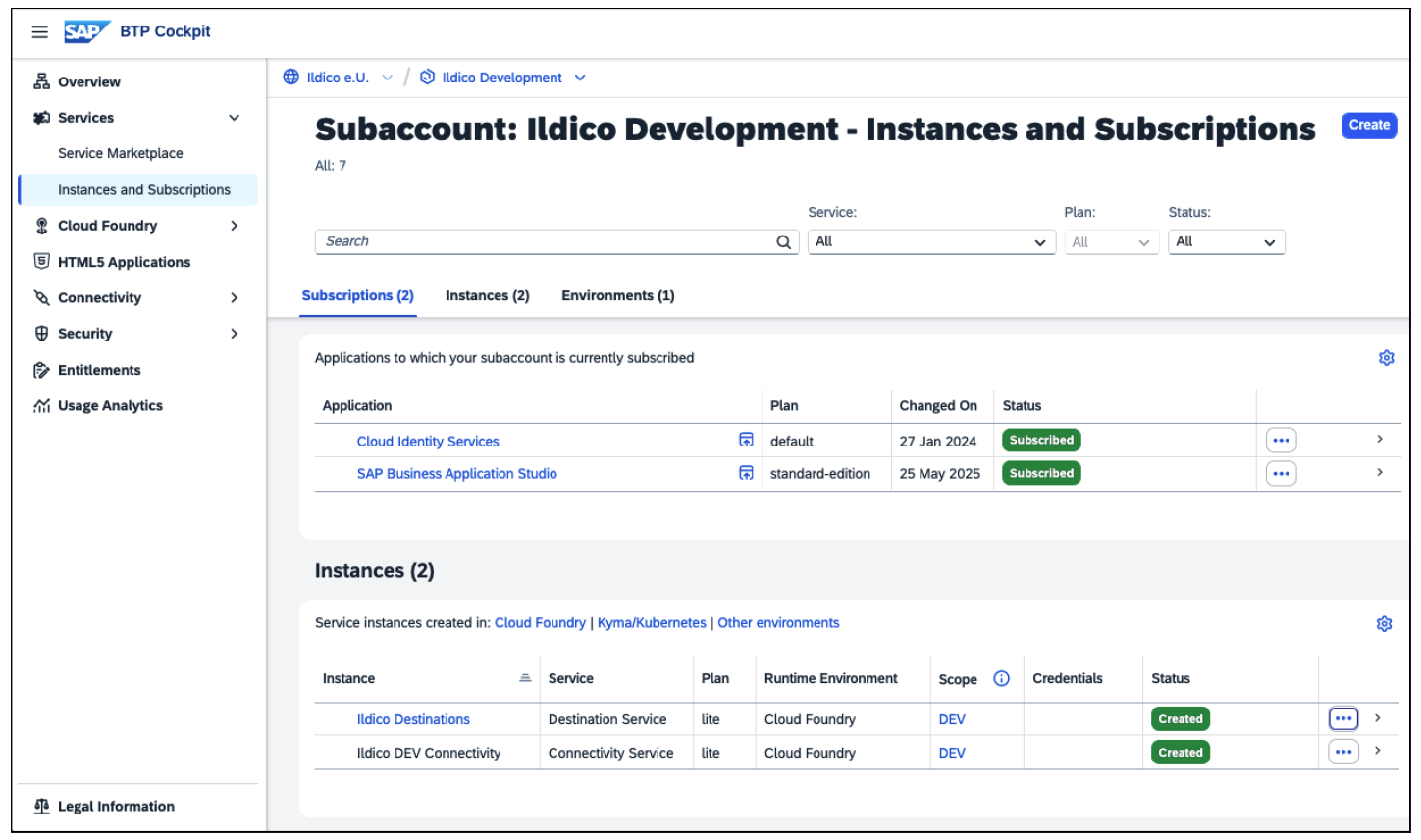The height and width of the screenshot is (840, 1421).
Task: Select Instances and Subscriptions in the sidebar
Action: tap(145, 188)
